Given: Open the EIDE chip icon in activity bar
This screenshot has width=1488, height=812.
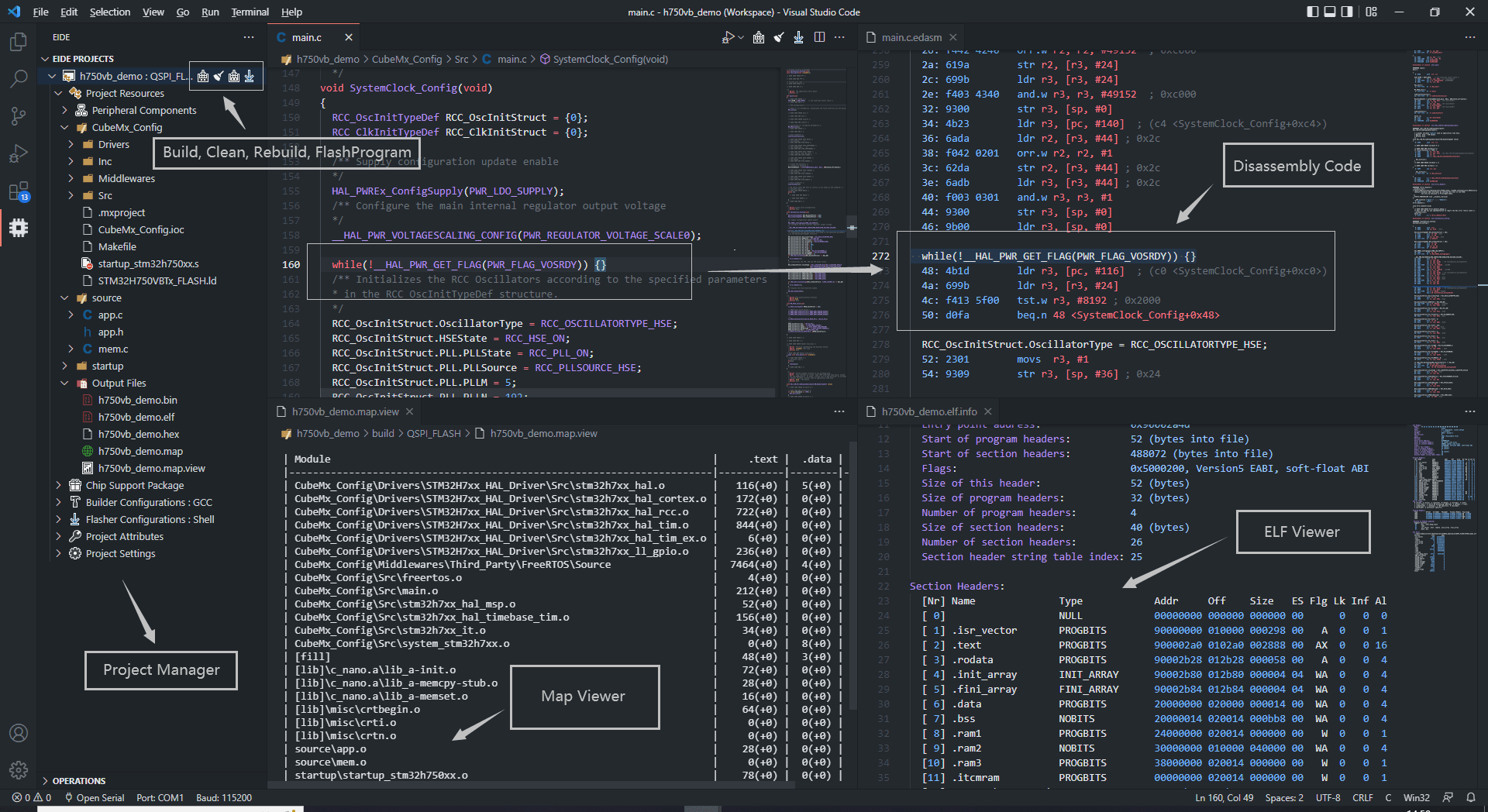Looking at the screenshot, I should point(19,228).
